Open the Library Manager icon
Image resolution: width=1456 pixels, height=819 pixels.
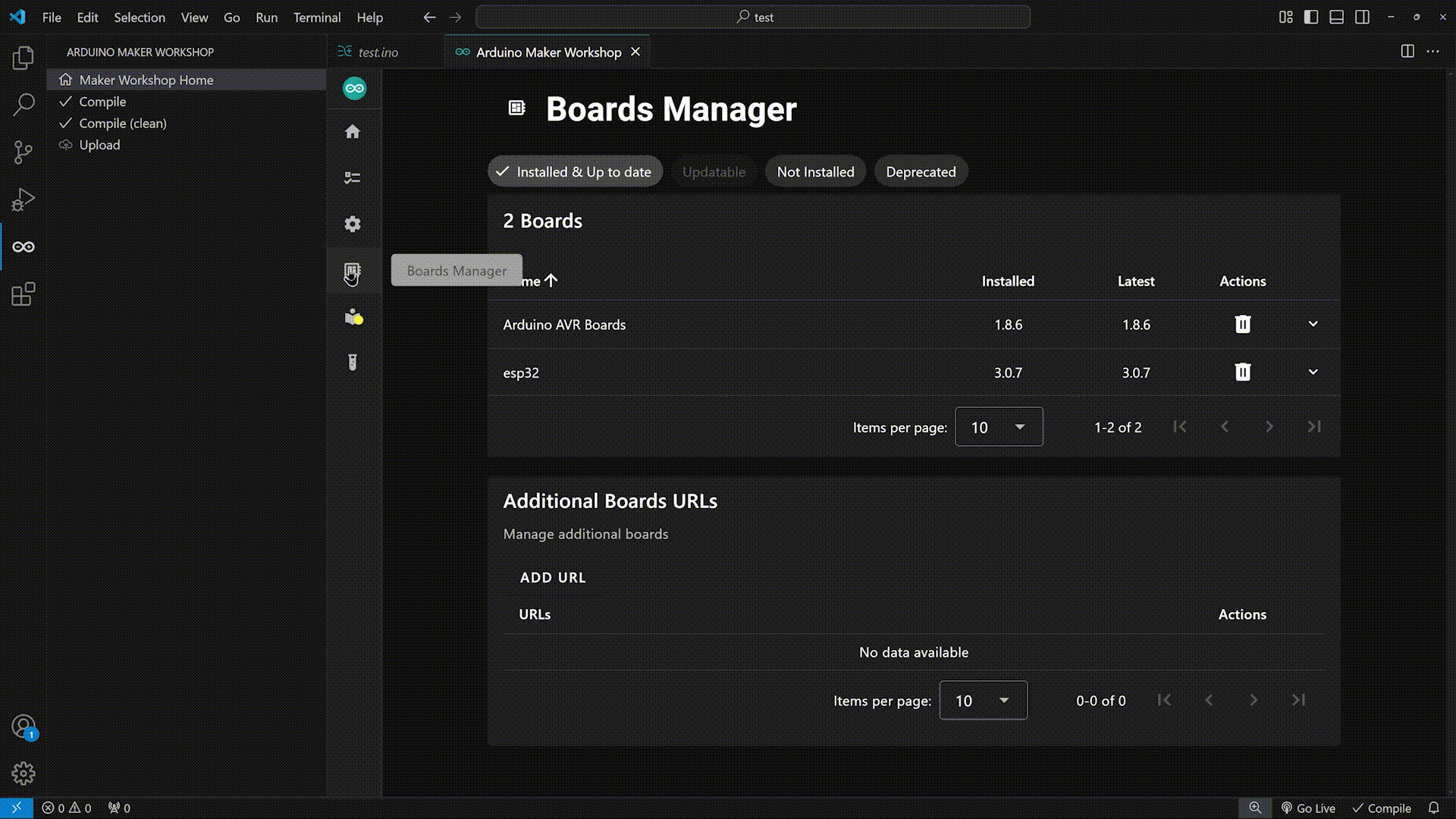(353, 317)
